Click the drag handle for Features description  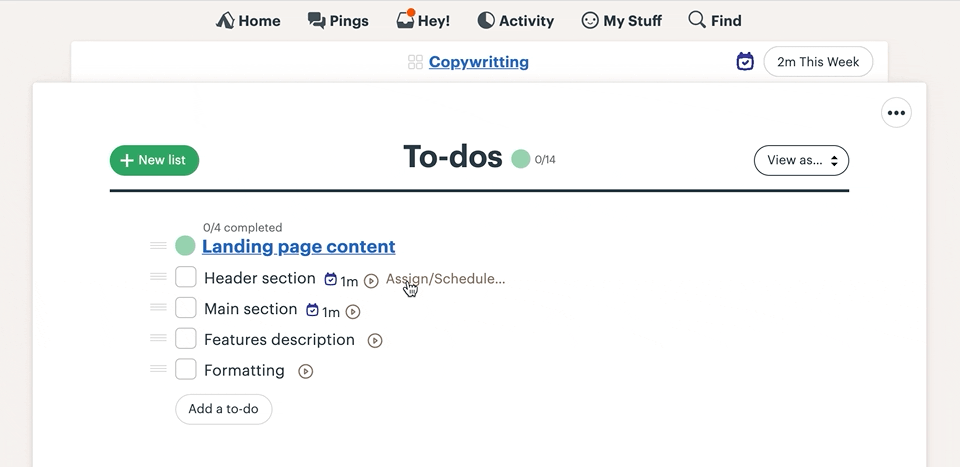pos(158,337)
